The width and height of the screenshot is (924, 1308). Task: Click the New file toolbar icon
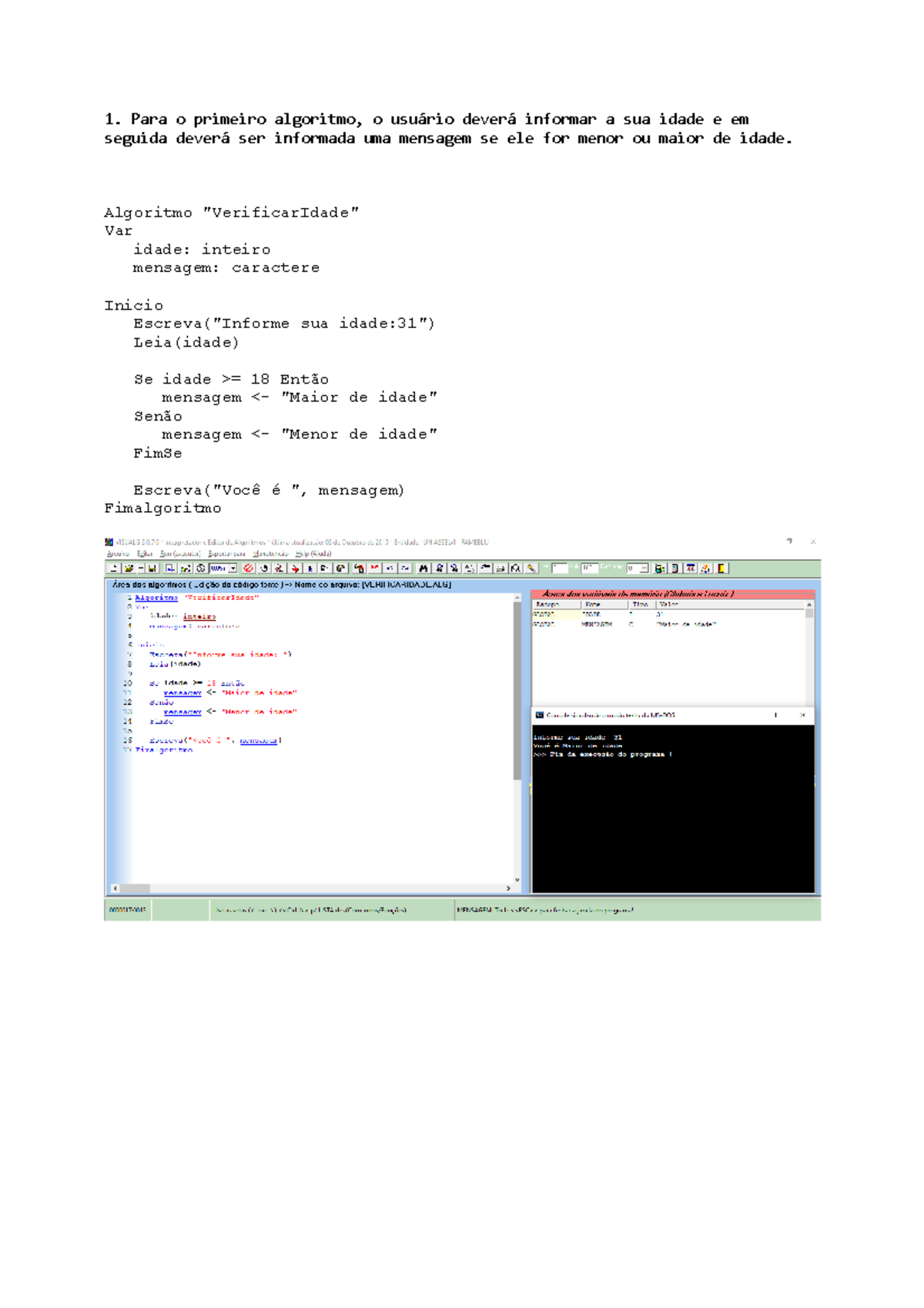coord(113,568)
